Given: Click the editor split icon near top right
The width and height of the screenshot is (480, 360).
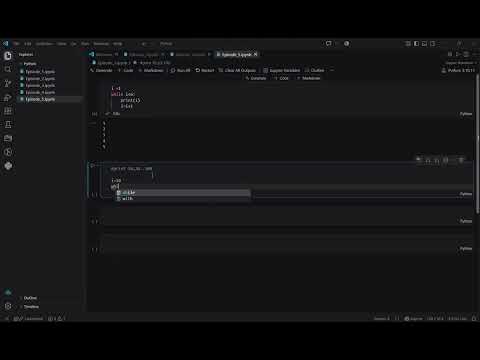Looking at the screenshot, I should (466, 54).
